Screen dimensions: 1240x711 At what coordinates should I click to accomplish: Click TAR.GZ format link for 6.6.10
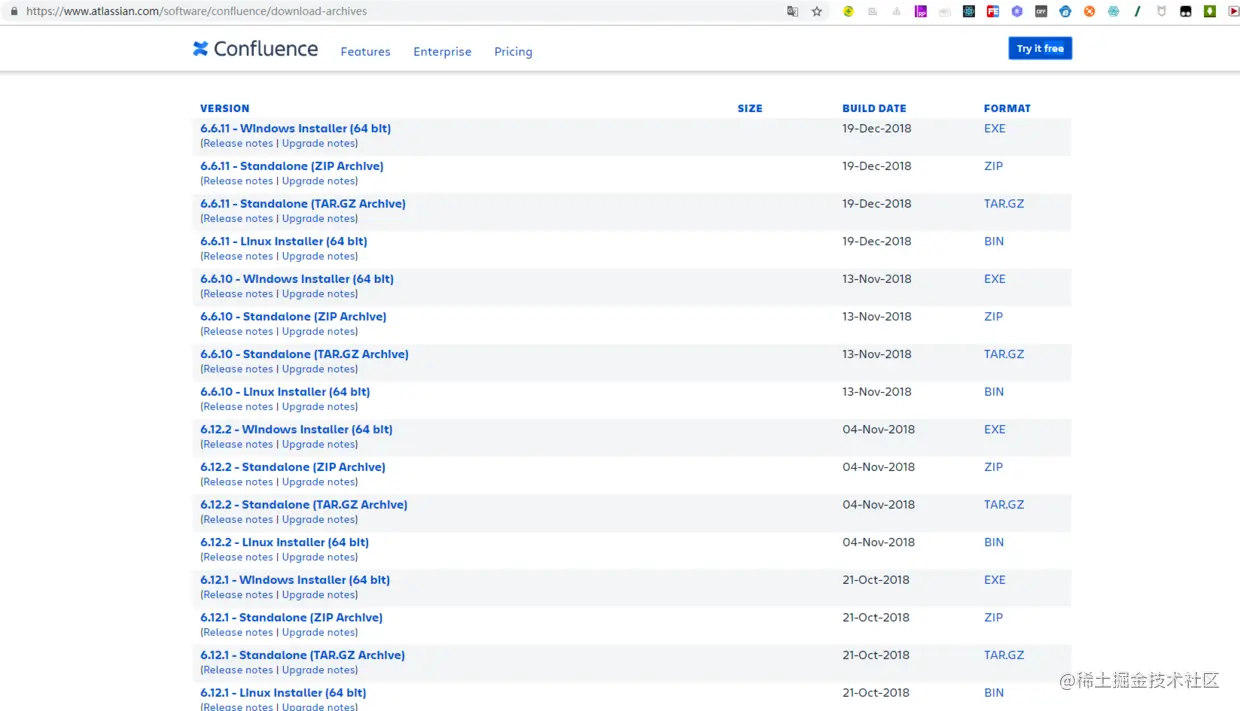tap(1004, 354)
